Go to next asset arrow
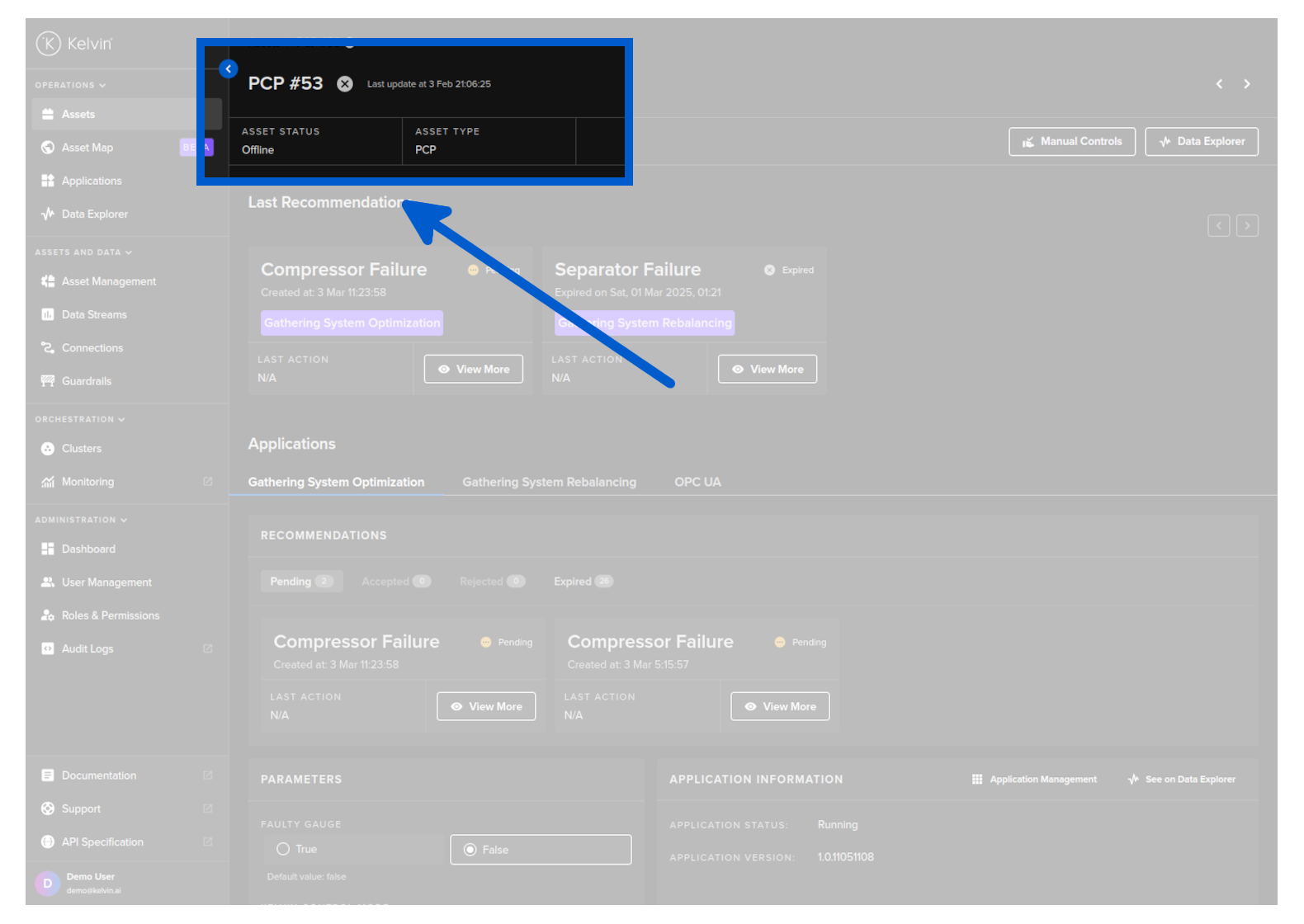This screenshot has height=924, width=1304. pyautogui.click(x=1246, y=84)
